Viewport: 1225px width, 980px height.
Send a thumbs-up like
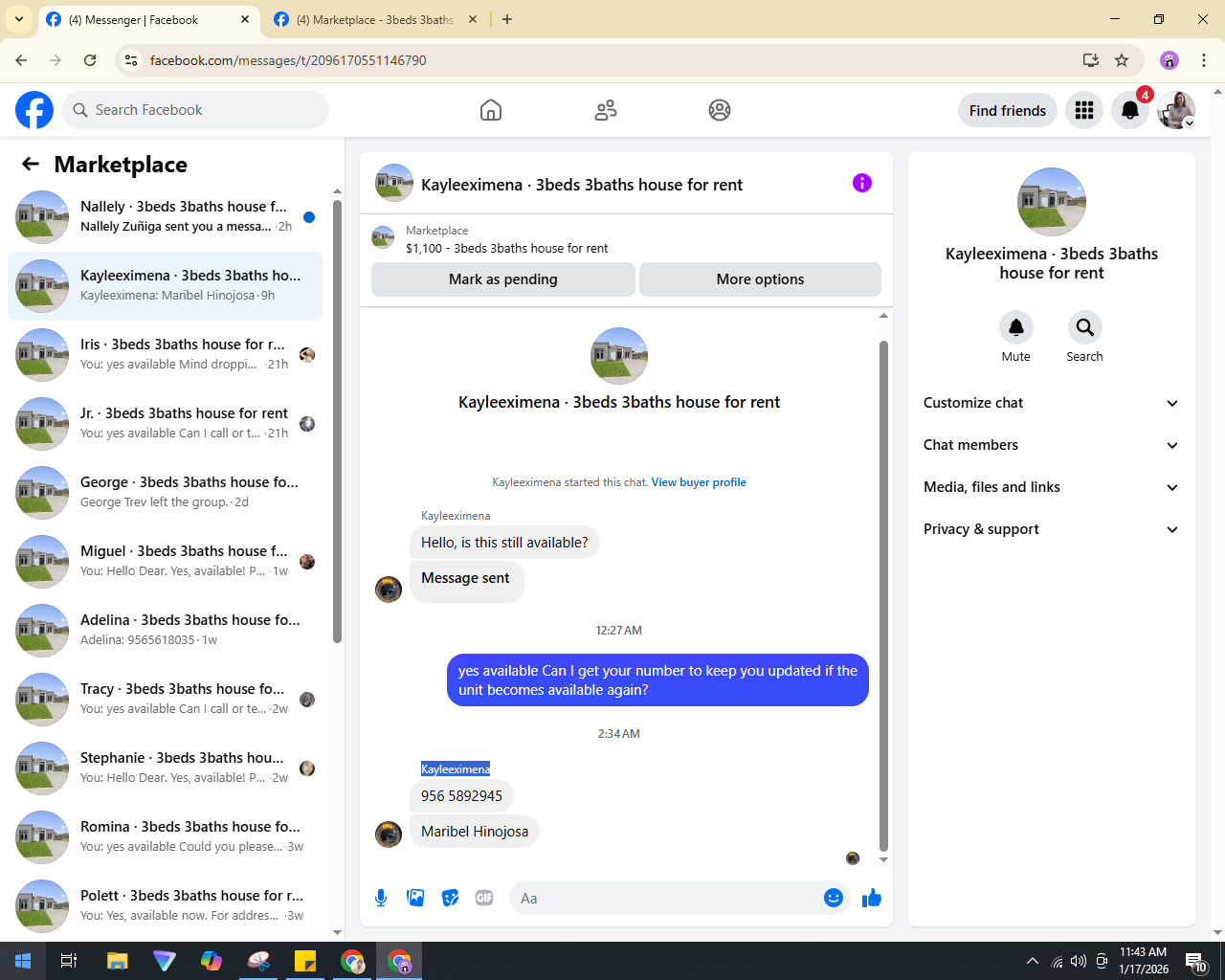click(872, 898)
